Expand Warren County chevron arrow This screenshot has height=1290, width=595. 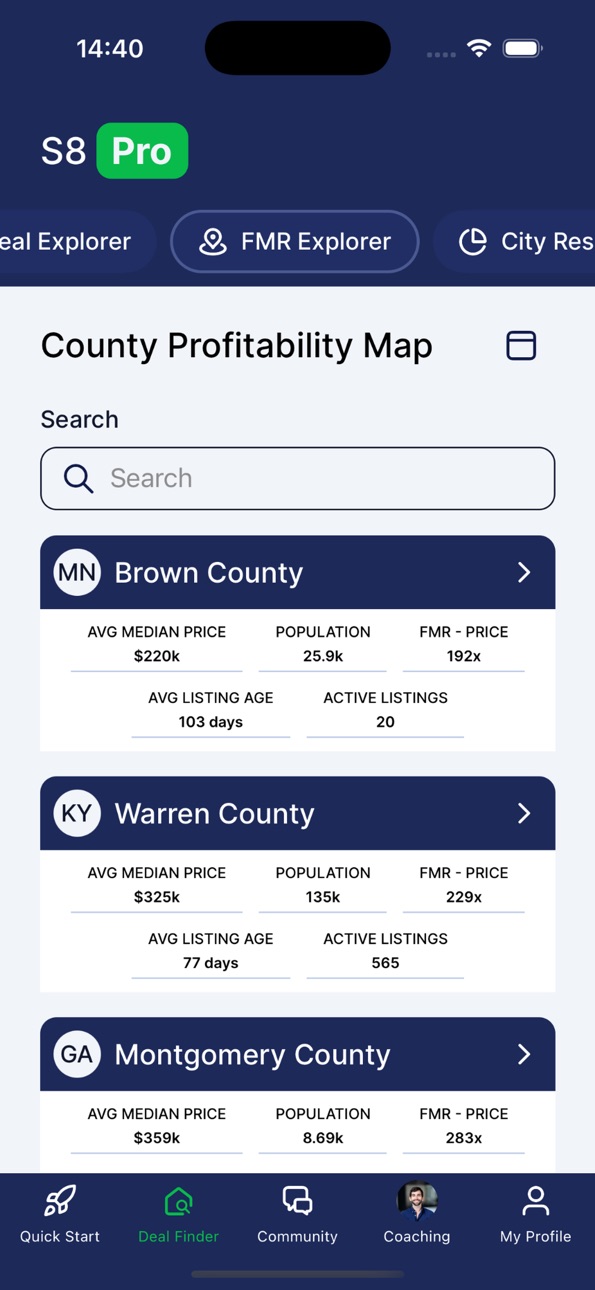click(x=524, y=813)
